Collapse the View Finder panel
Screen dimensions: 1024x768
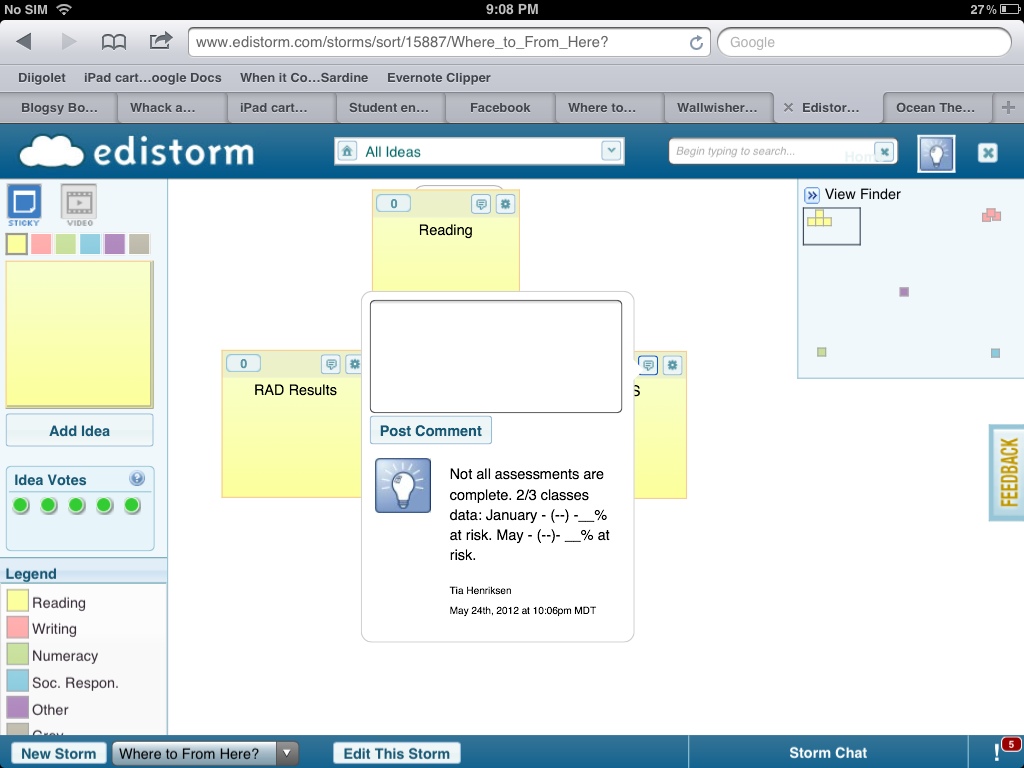[812, 195]
